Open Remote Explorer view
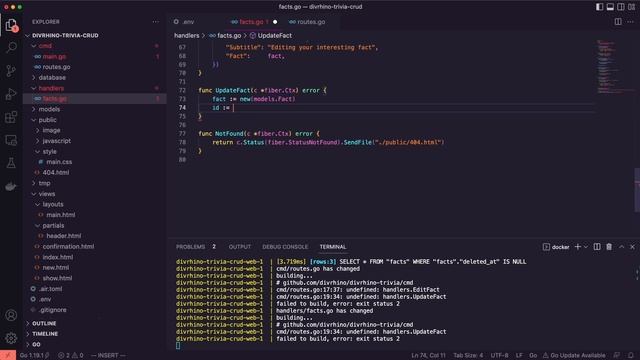 pyautogui.click(x=11, y=140)
